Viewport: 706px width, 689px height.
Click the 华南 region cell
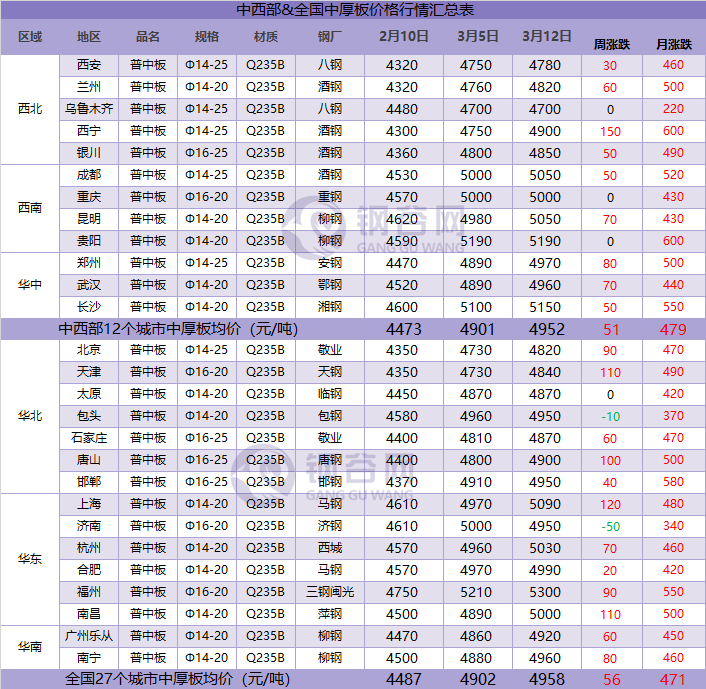tap(31, 647)
